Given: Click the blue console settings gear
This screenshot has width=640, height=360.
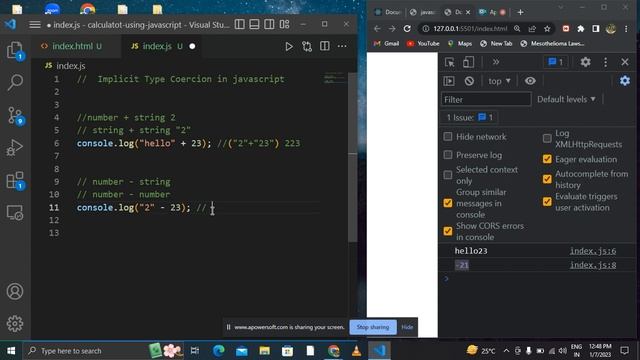Looking at the screenshot, I should click(624, 81).
